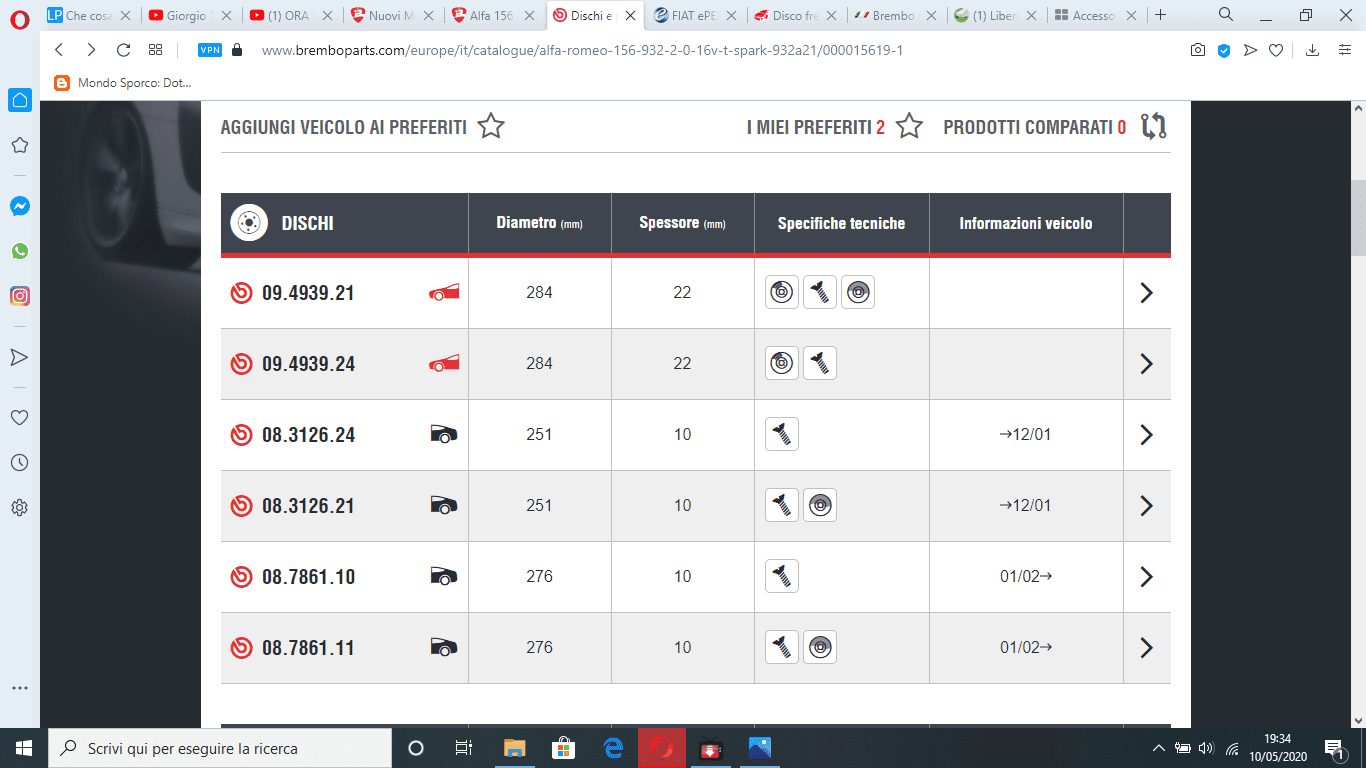
Task: Open Task View on taskbar
Action: [464, 748]
